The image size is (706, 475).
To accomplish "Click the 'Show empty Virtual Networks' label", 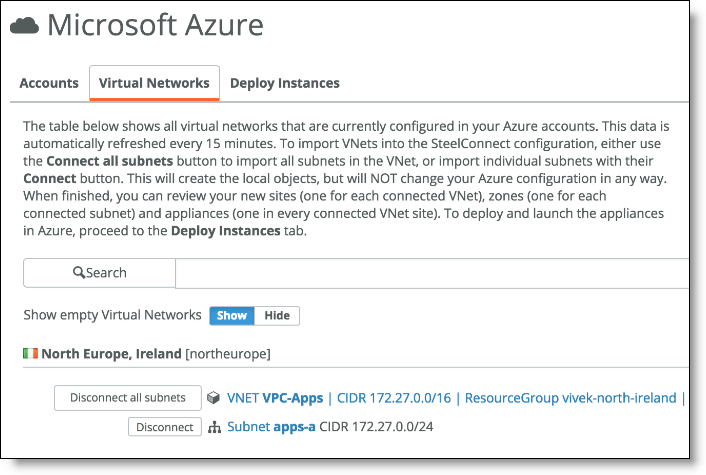I will pyautogui.click(x=112, y=315).
